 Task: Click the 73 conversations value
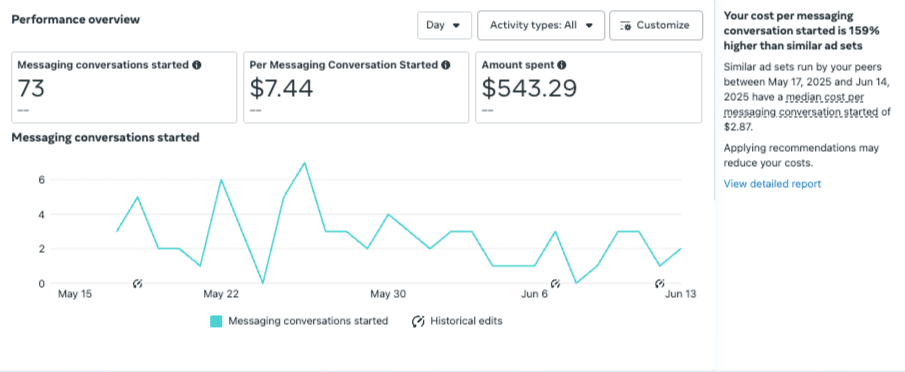point(31,88)
